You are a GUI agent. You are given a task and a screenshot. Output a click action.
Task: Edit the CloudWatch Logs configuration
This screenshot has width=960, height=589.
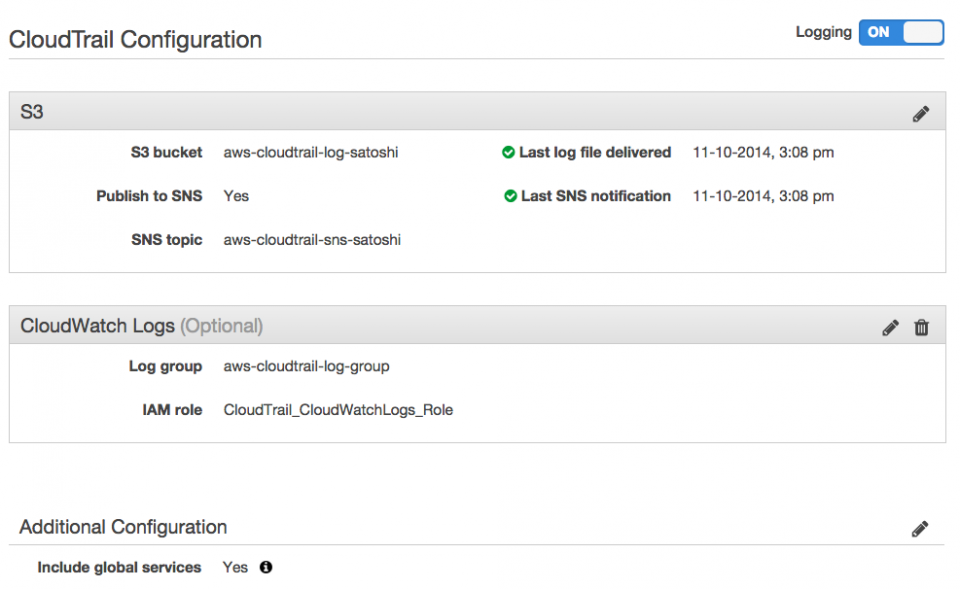pos(890,327)
